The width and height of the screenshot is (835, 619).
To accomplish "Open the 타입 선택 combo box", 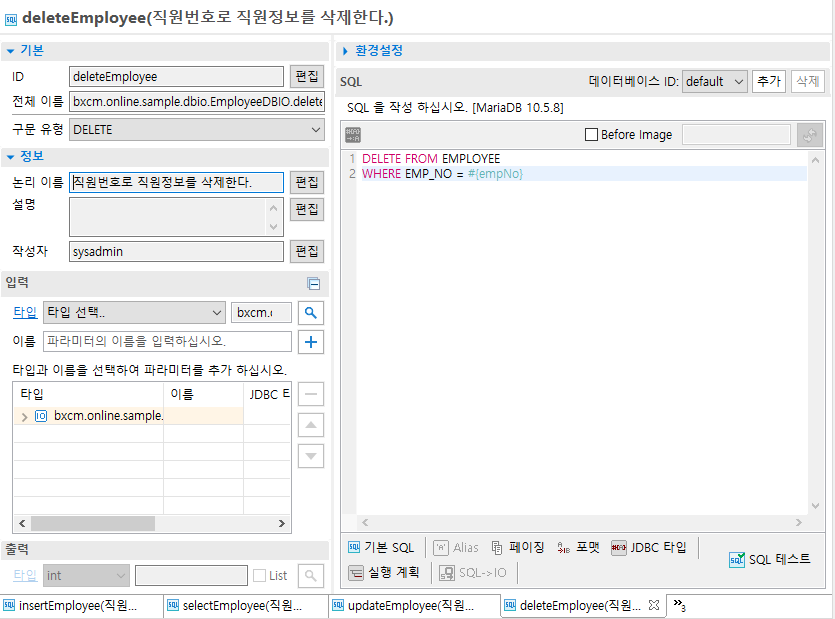I will click(134, 313).
